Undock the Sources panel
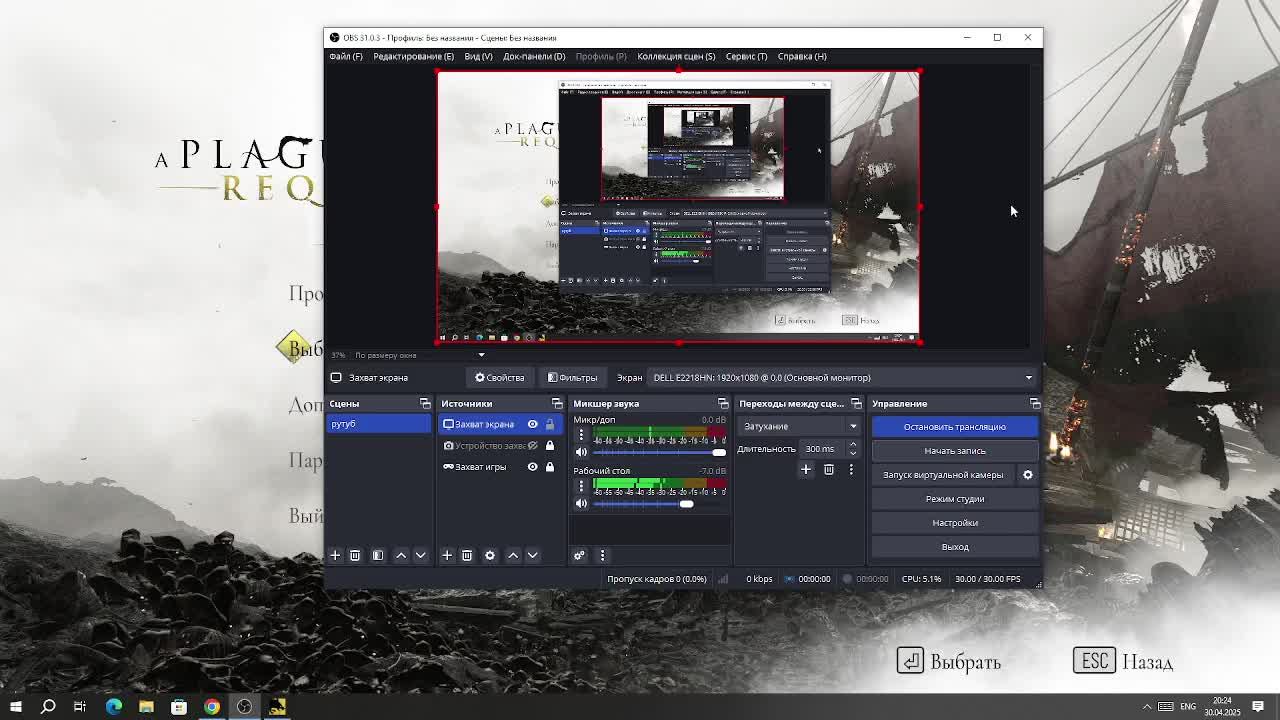Screen dimensions: 1280x720 pyautogui.click(x=557, y=404)
